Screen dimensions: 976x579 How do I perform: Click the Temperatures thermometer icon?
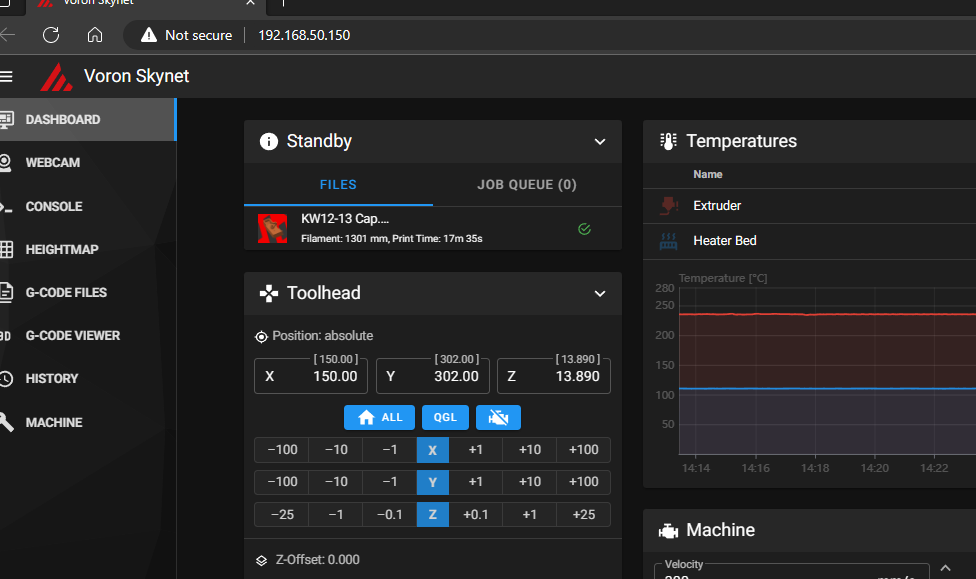(668, 141)
